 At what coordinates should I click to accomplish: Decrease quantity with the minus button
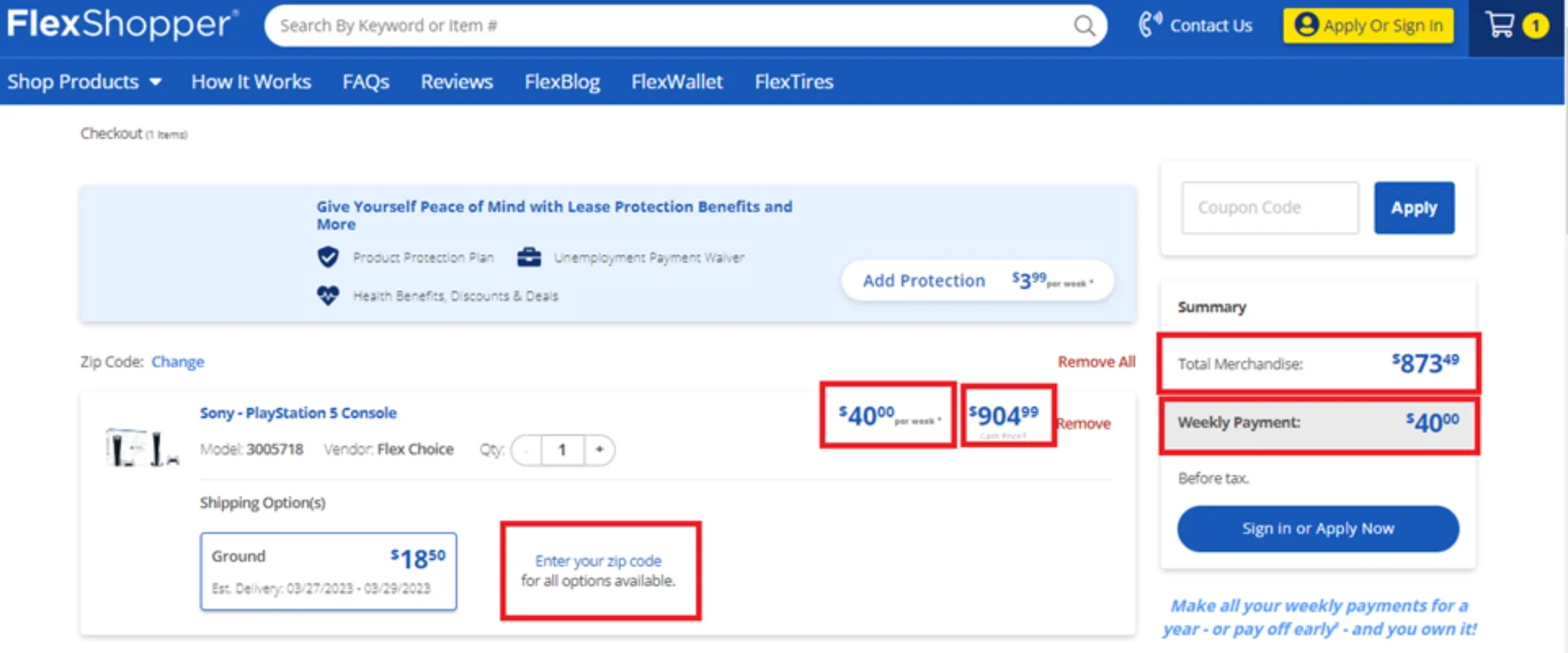pyautogui.click(x=528, y=450)
